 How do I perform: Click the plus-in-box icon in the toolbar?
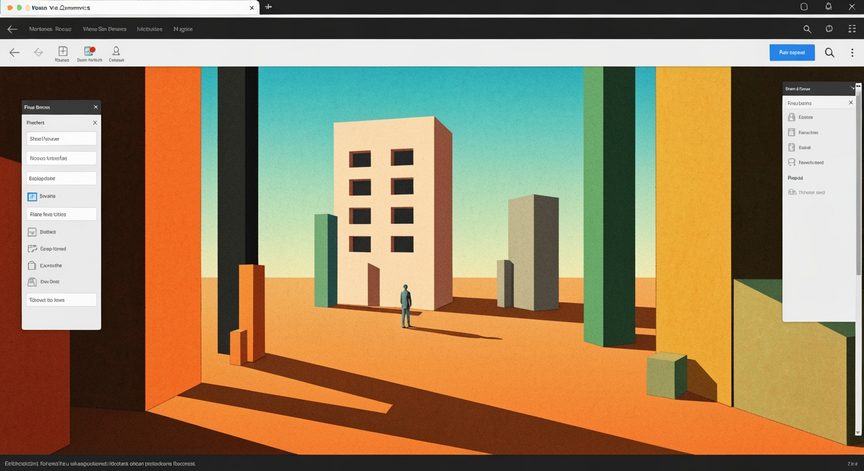point(63,51)
